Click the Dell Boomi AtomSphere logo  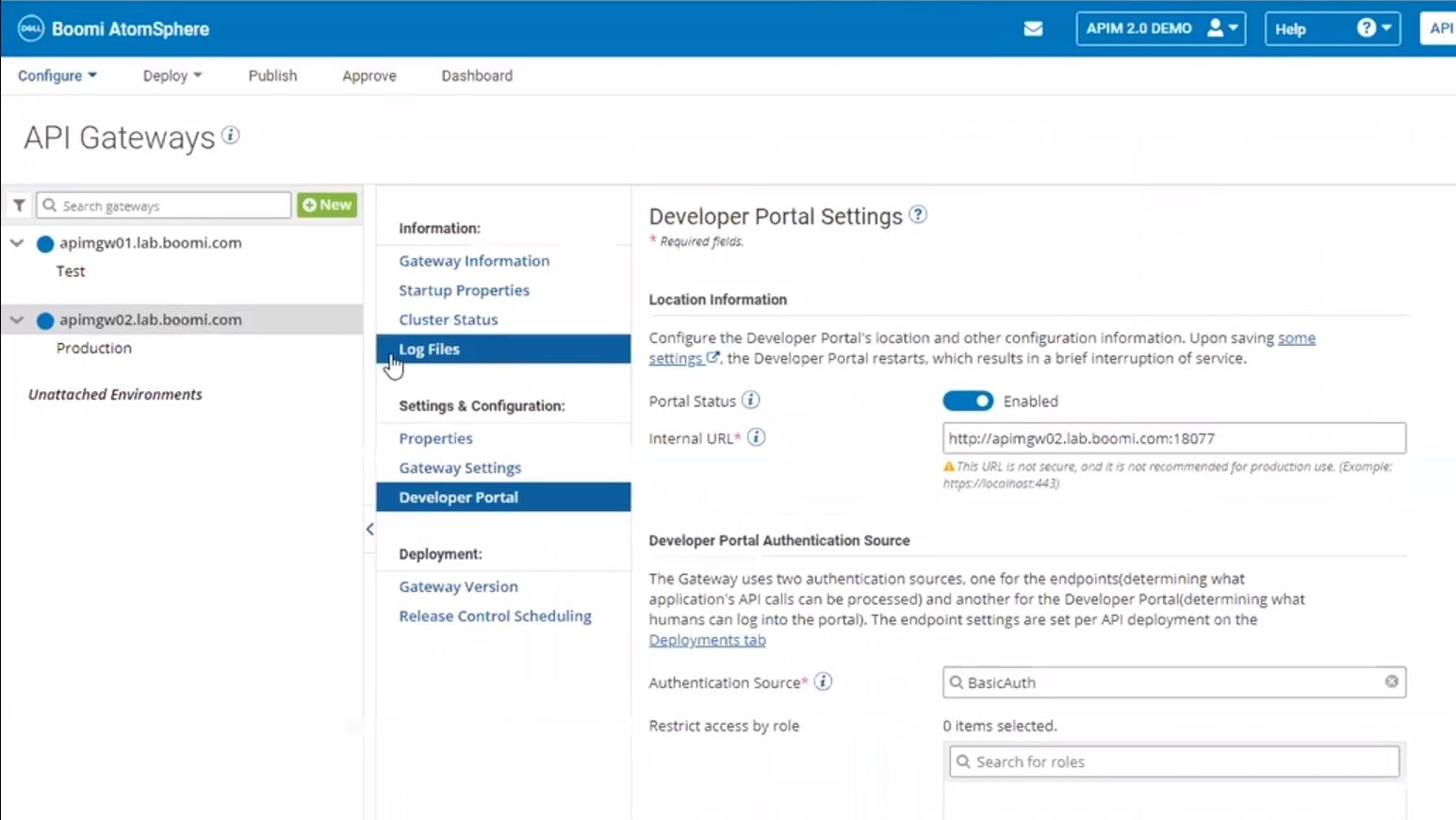113,28
